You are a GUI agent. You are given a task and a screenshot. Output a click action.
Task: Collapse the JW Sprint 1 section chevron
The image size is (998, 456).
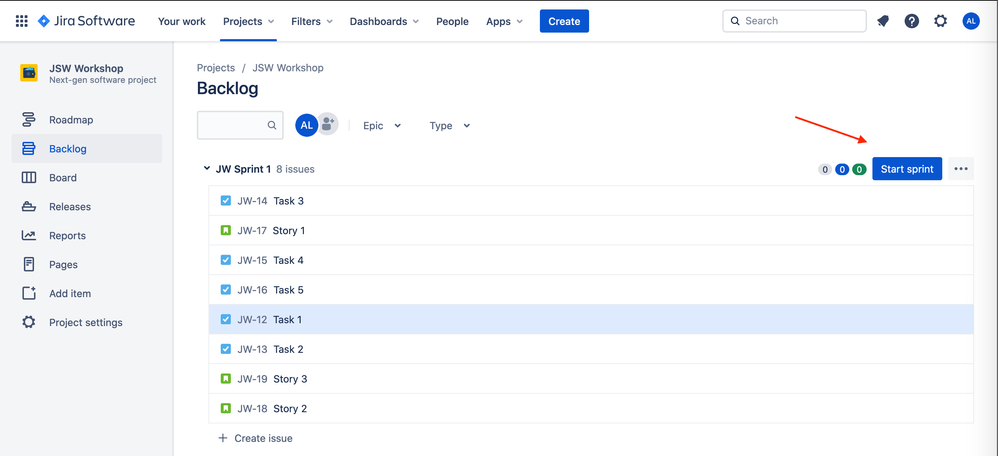click(206, 169)
